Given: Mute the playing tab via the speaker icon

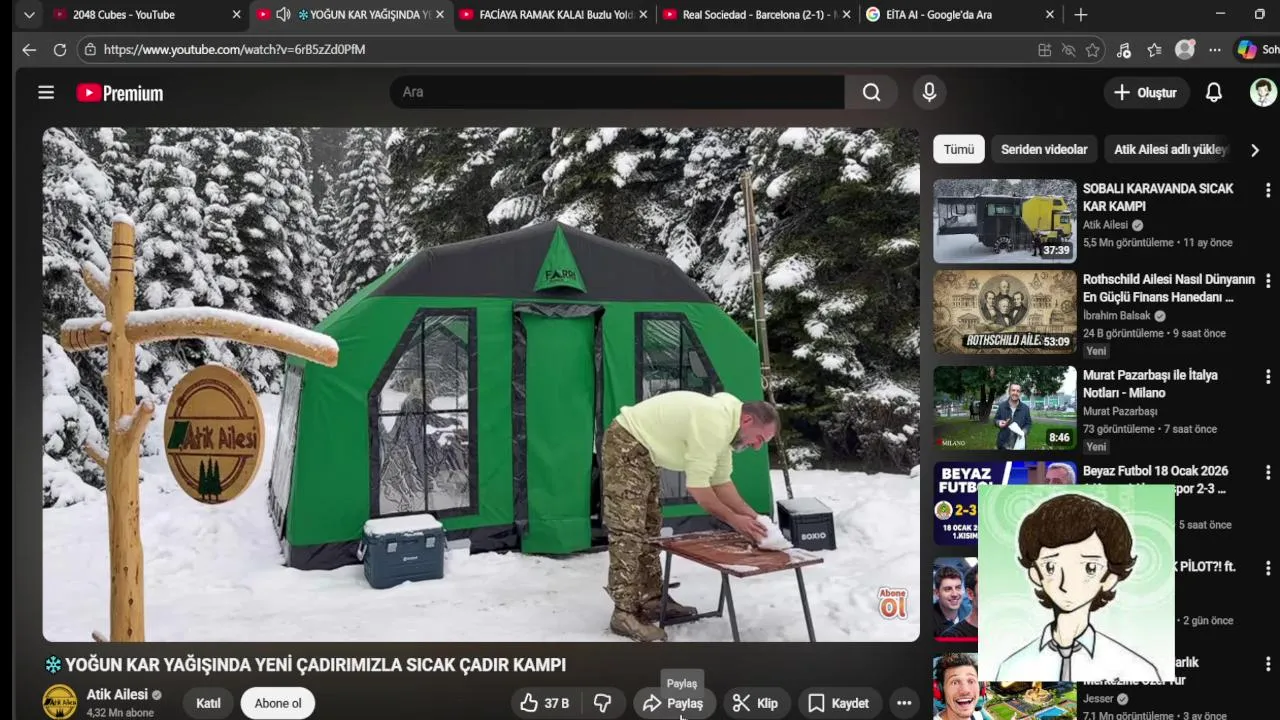Looking at the screenshot, I should click(x=283, y=15).
